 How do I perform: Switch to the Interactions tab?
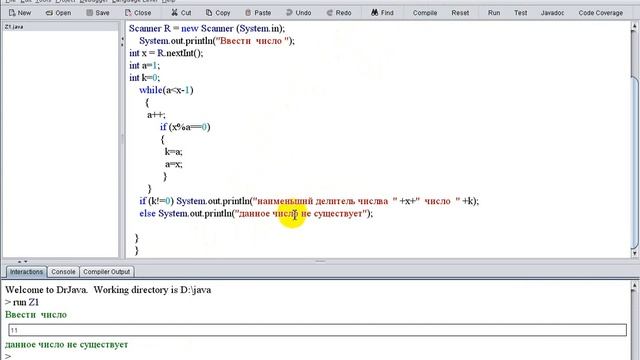click(26, 272)
